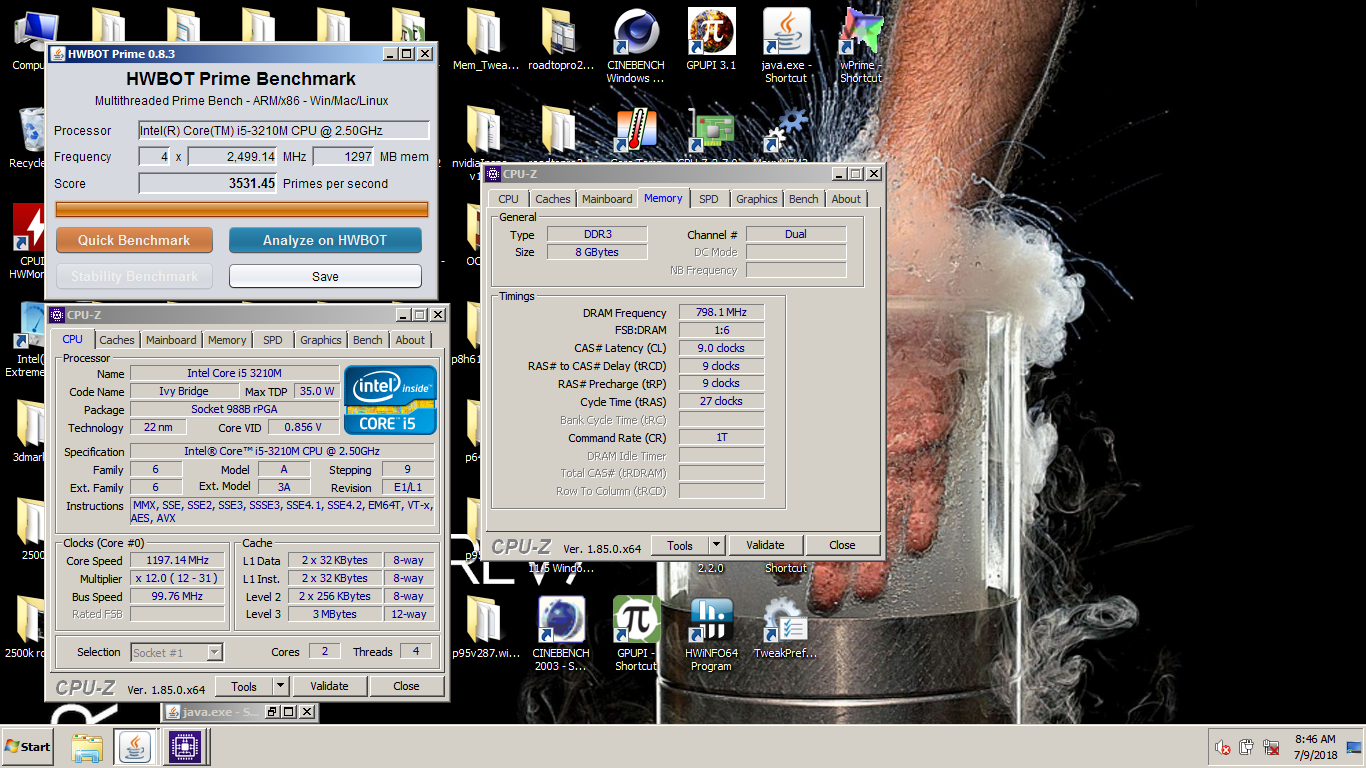
Task: Open the roadtopro2... folder on desktop
Action: pyautogui.click(x=561, y=40)
